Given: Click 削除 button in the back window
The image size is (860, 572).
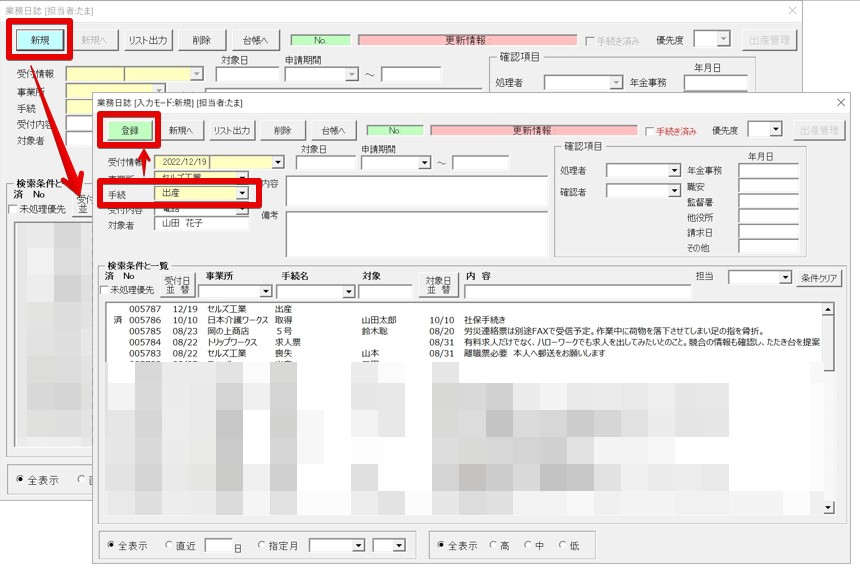Looking at the screenshot, I should pos(202,40).
